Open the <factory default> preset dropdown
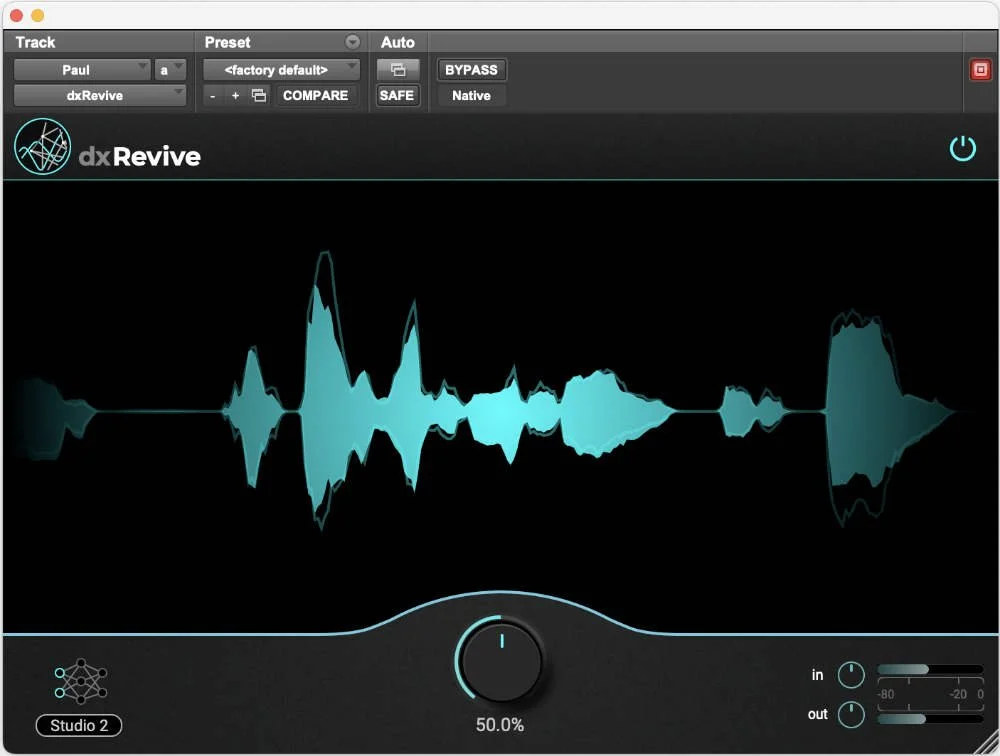This screenshot has height=756, width=1000. [281, 69]
